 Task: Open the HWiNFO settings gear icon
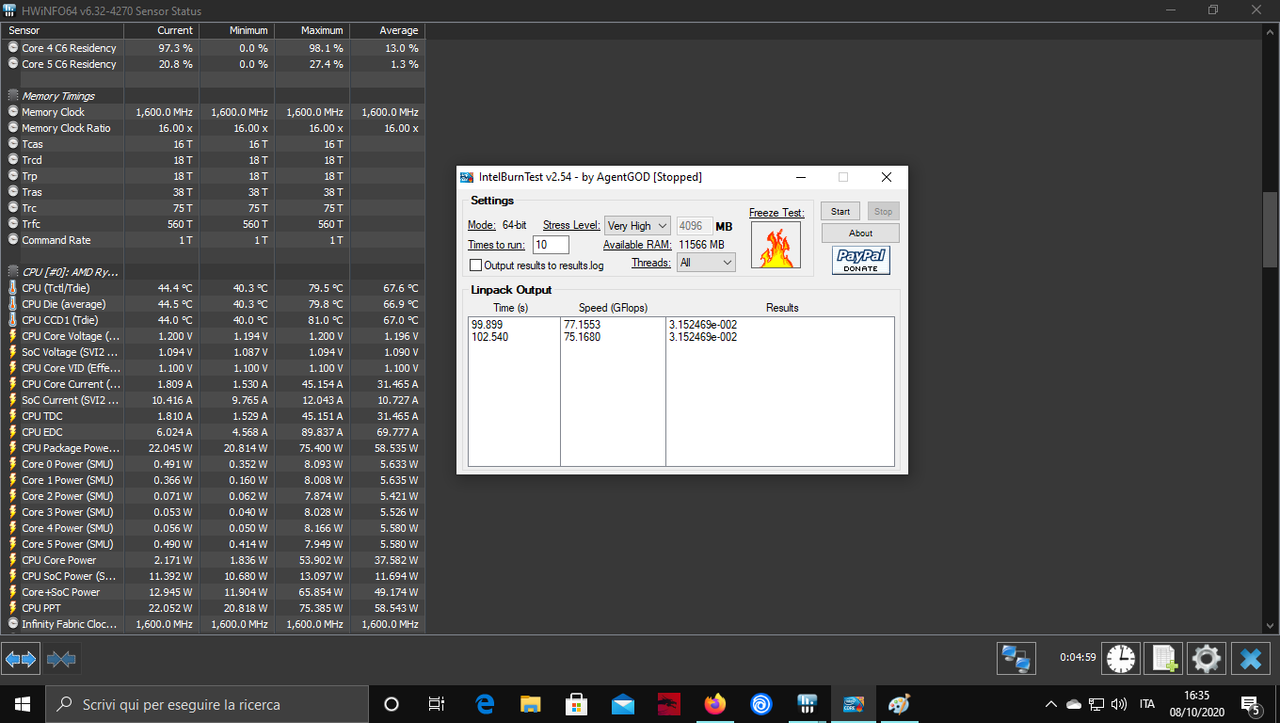point(1206,658)
